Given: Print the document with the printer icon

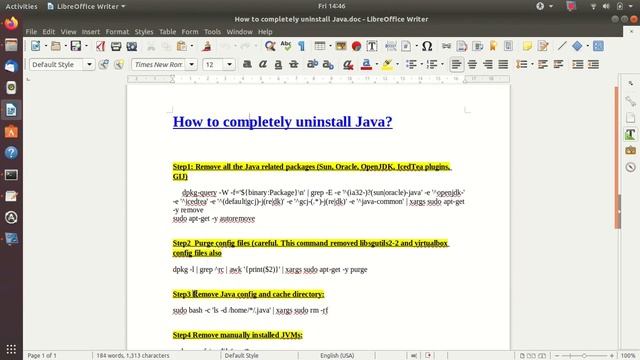Looking at the screenshot, I should (x=116, y=46).
